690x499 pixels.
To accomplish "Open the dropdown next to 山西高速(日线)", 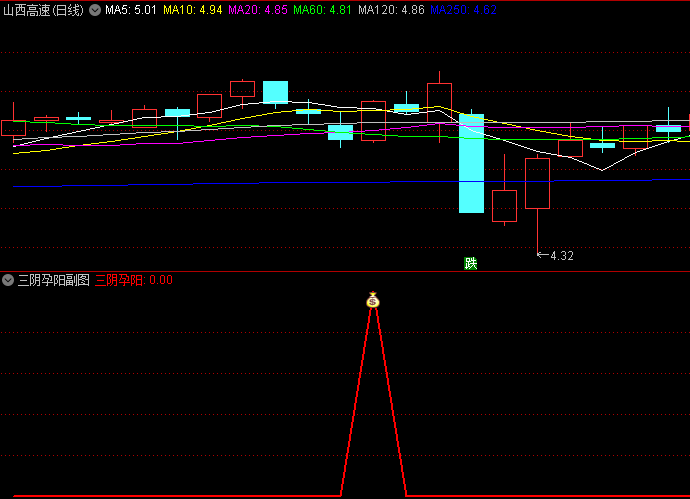I will tap(95, 10).
